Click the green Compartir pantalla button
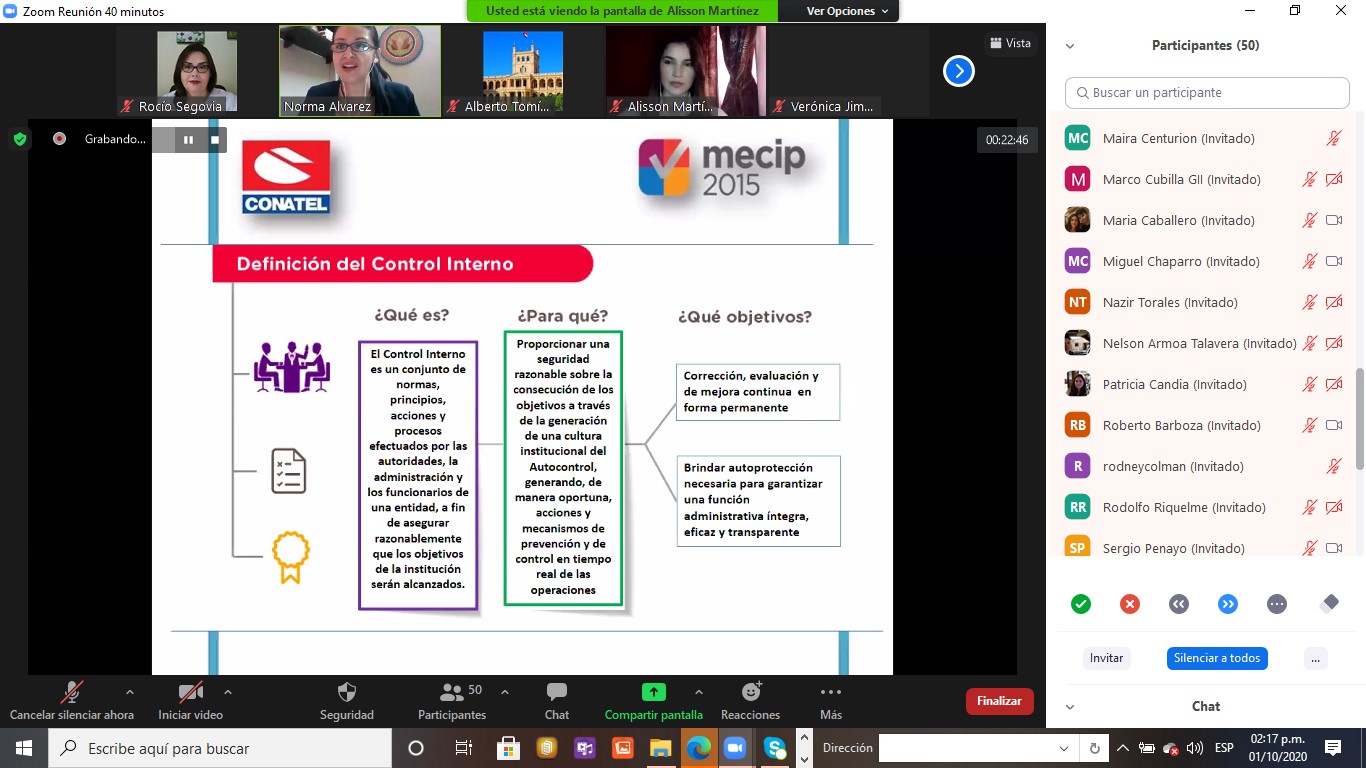 click(x=653, y=701)
